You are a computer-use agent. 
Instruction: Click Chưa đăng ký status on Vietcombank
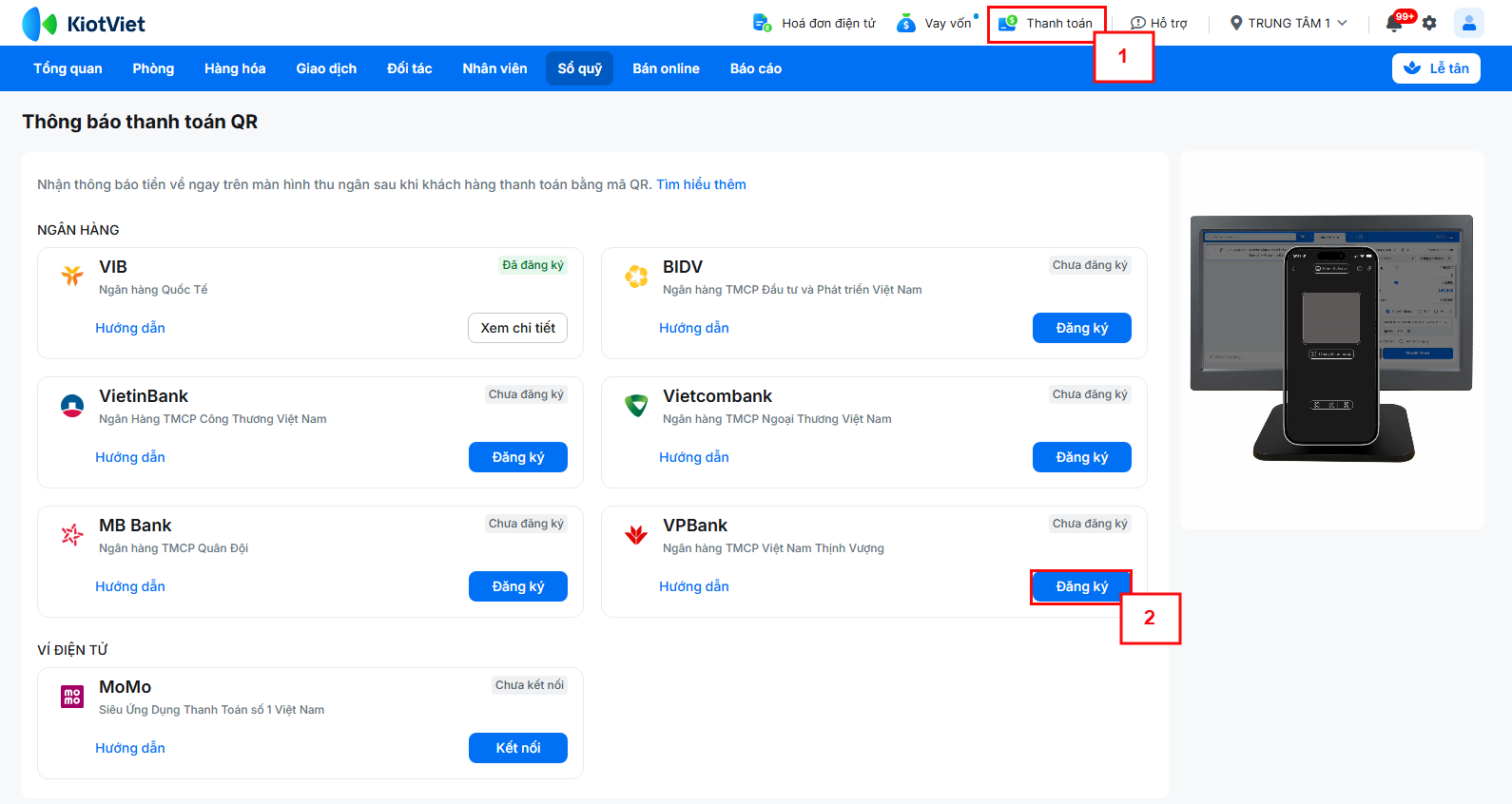pyautogui.click(x=1090, y=394)
